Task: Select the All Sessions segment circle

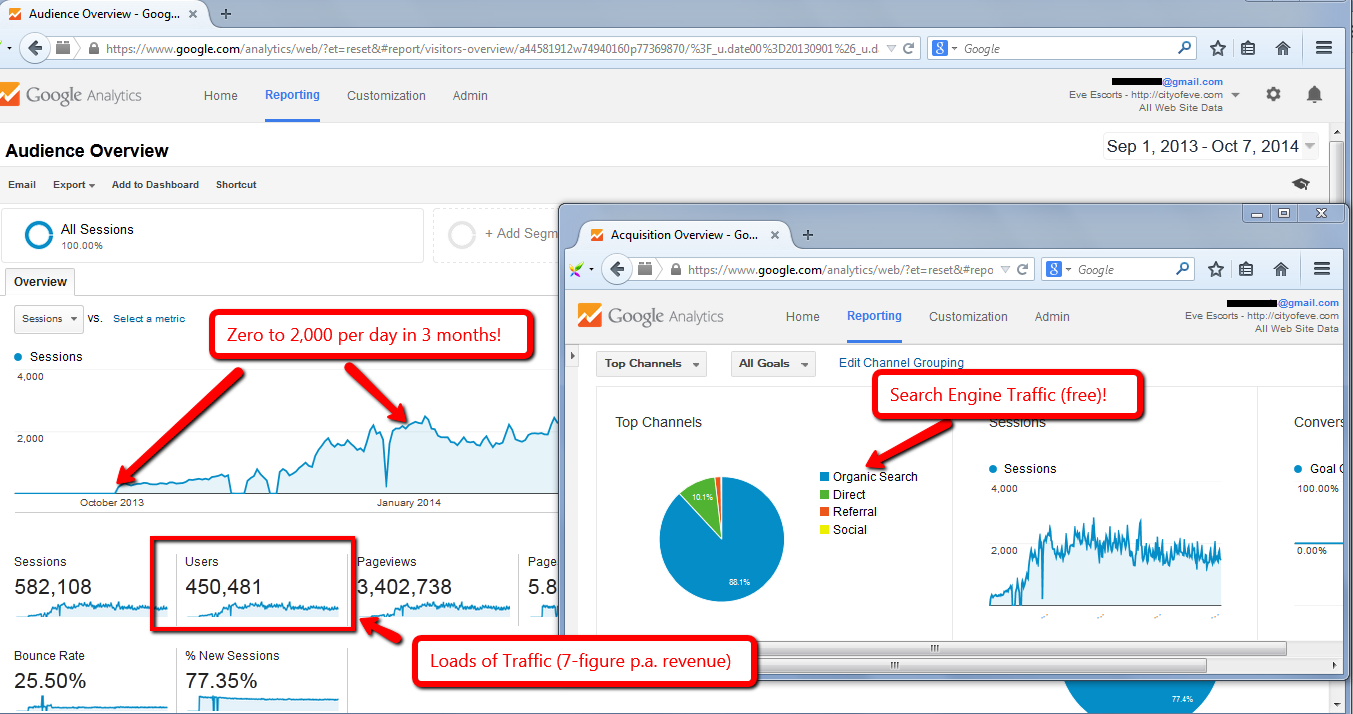Action: pos(38,234)
